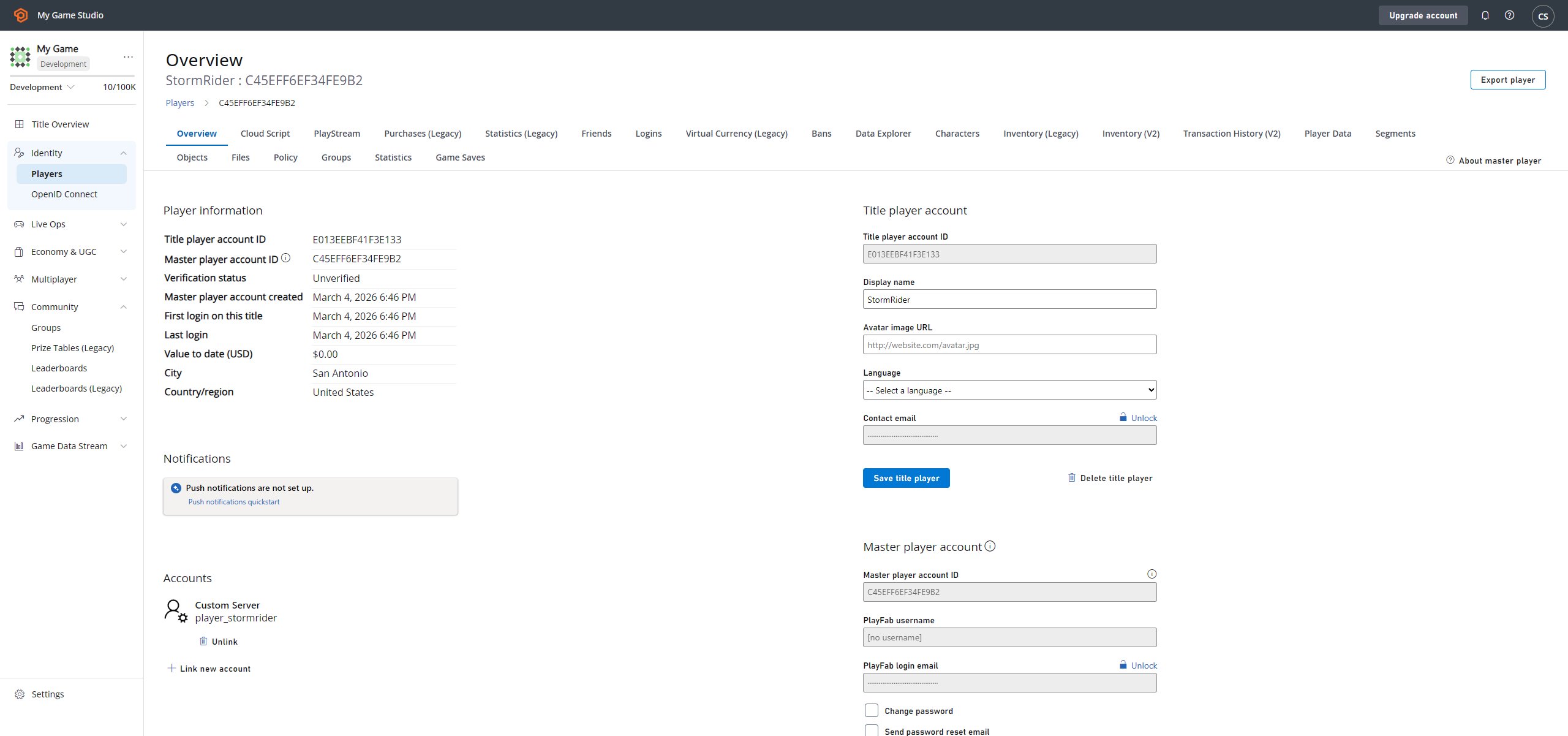Open the My Game more options ellipsis
The height and width of the screenshot is (736, 1568).
click(x=128, y=56)
